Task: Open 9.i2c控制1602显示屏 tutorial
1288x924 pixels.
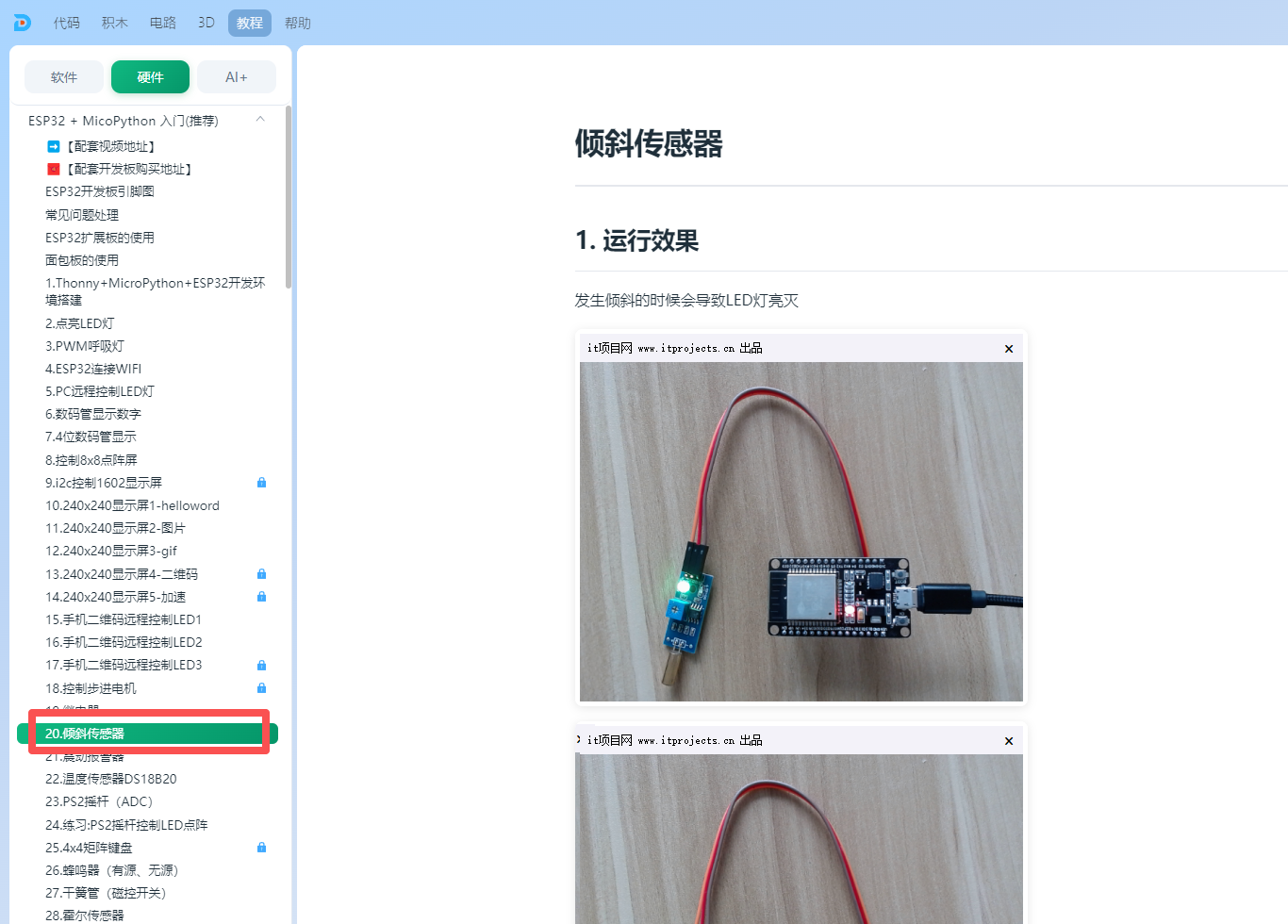Action: 104,483
